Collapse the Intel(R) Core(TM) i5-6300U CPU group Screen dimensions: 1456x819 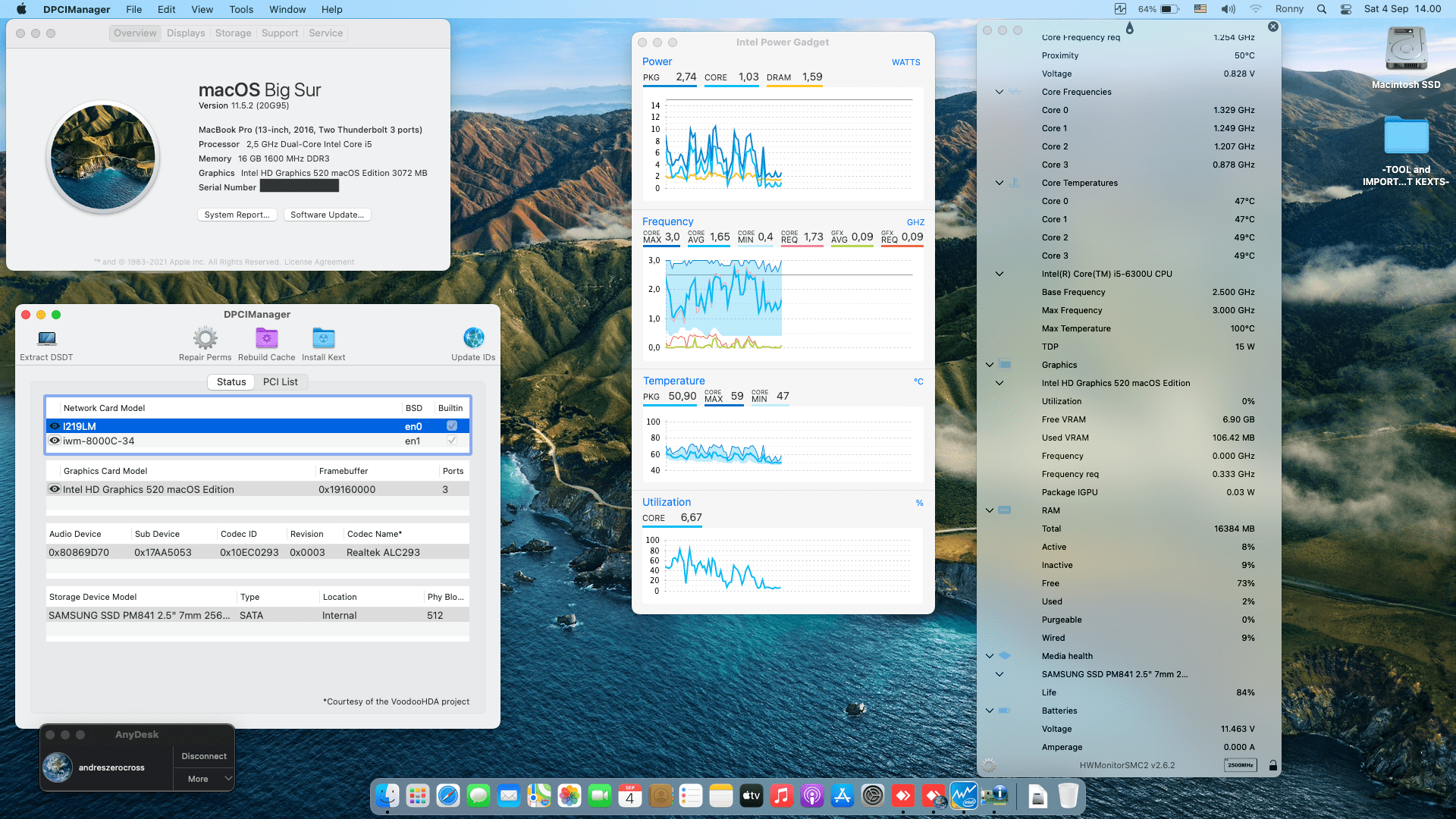tap(999, 274)
